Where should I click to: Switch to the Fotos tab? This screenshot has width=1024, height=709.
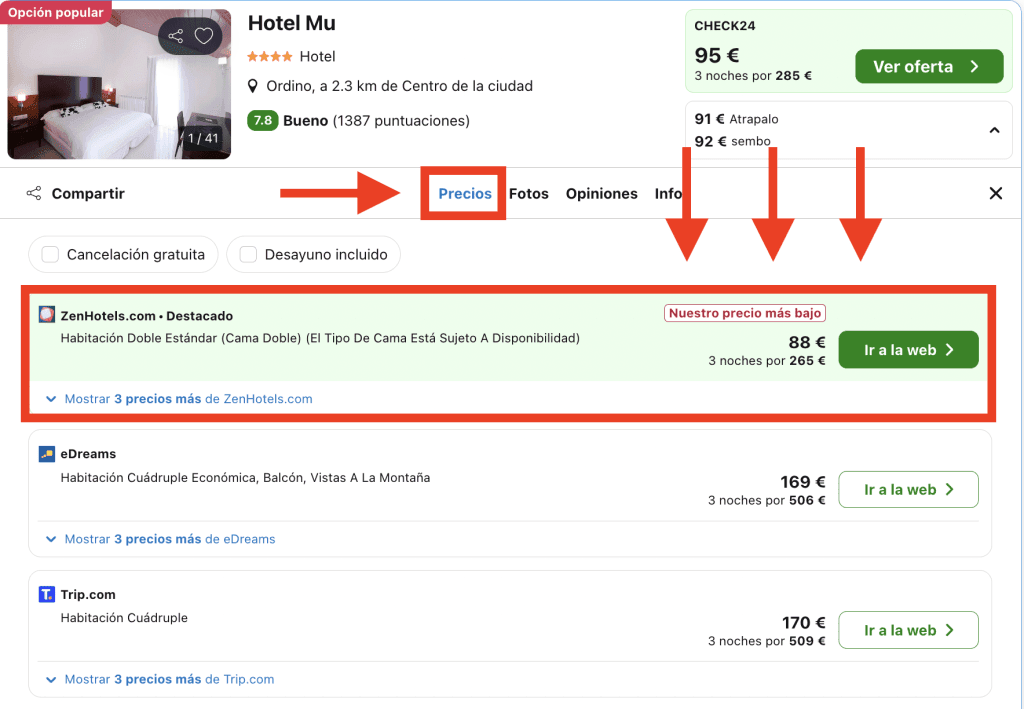point(529,194)
